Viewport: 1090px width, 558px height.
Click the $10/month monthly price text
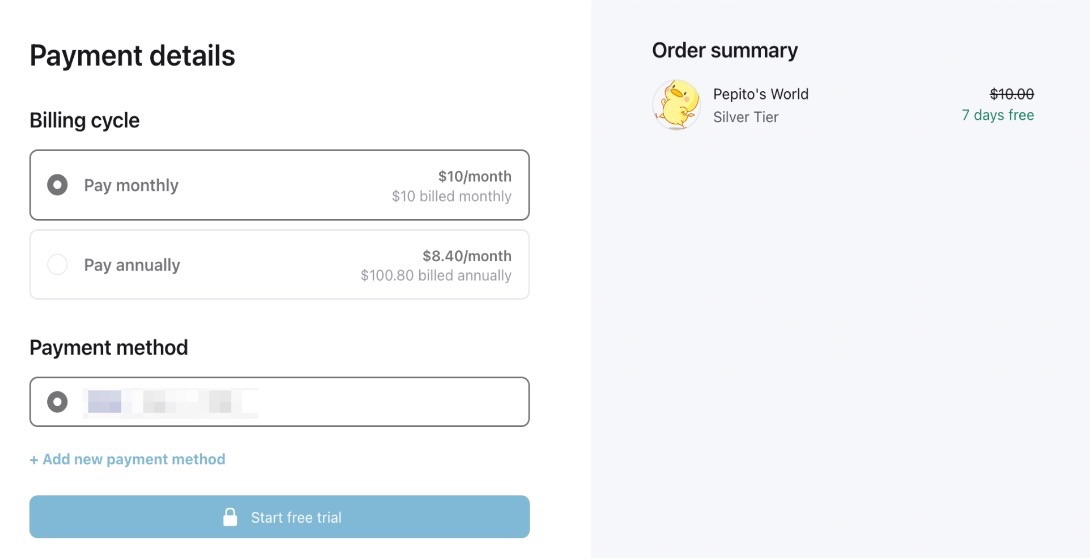tap(474, 176)
